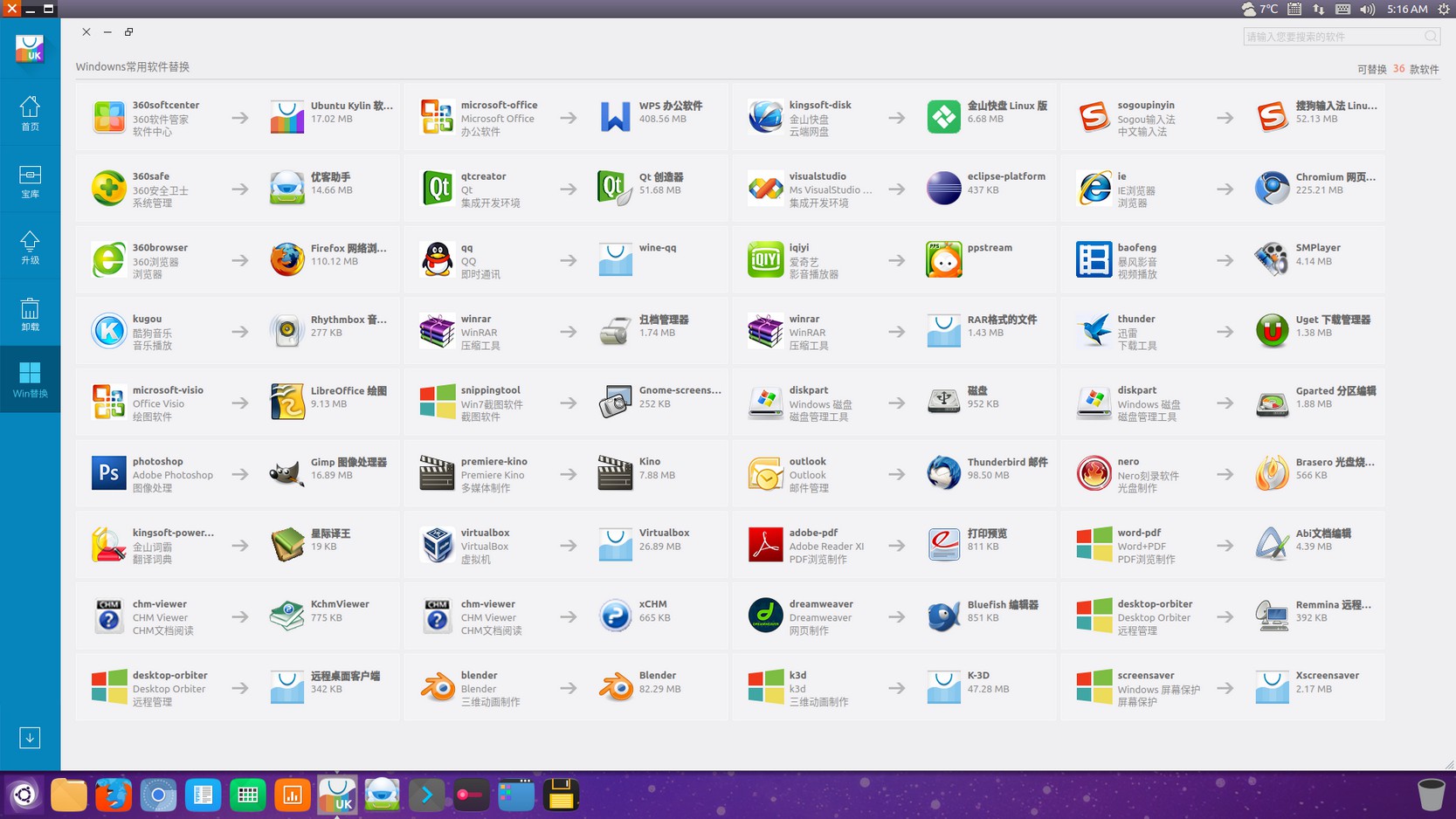Screen dimensions: 1456x819
Task: Click the clock showing 5:16 AM
Action: click(1405, 10)
